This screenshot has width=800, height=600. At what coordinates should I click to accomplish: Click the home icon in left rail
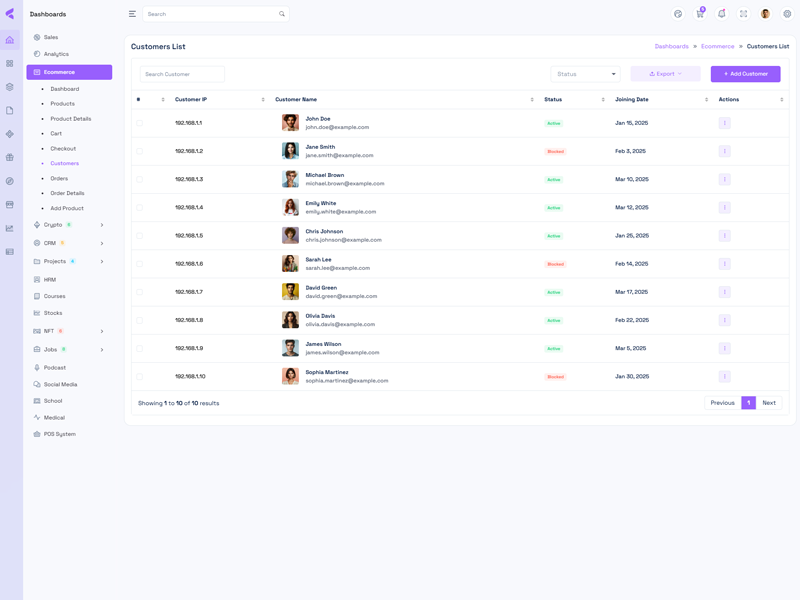(10, 40)
